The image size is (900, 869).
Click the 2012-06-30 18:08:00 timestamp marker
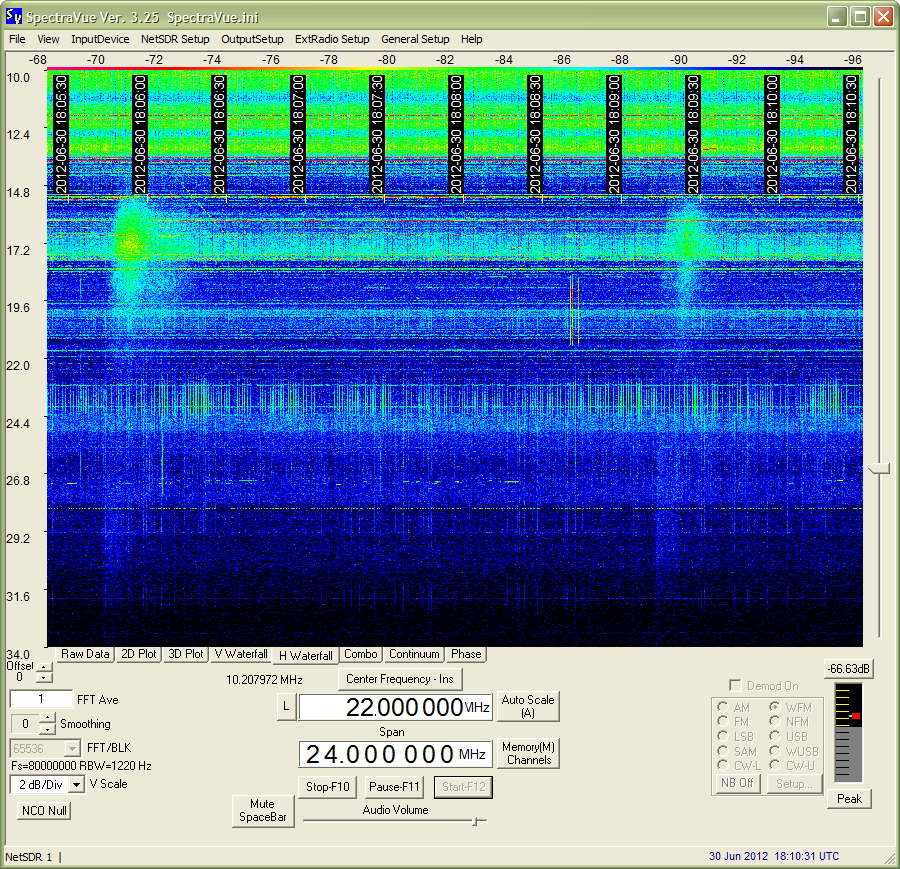tap(455, 134)
